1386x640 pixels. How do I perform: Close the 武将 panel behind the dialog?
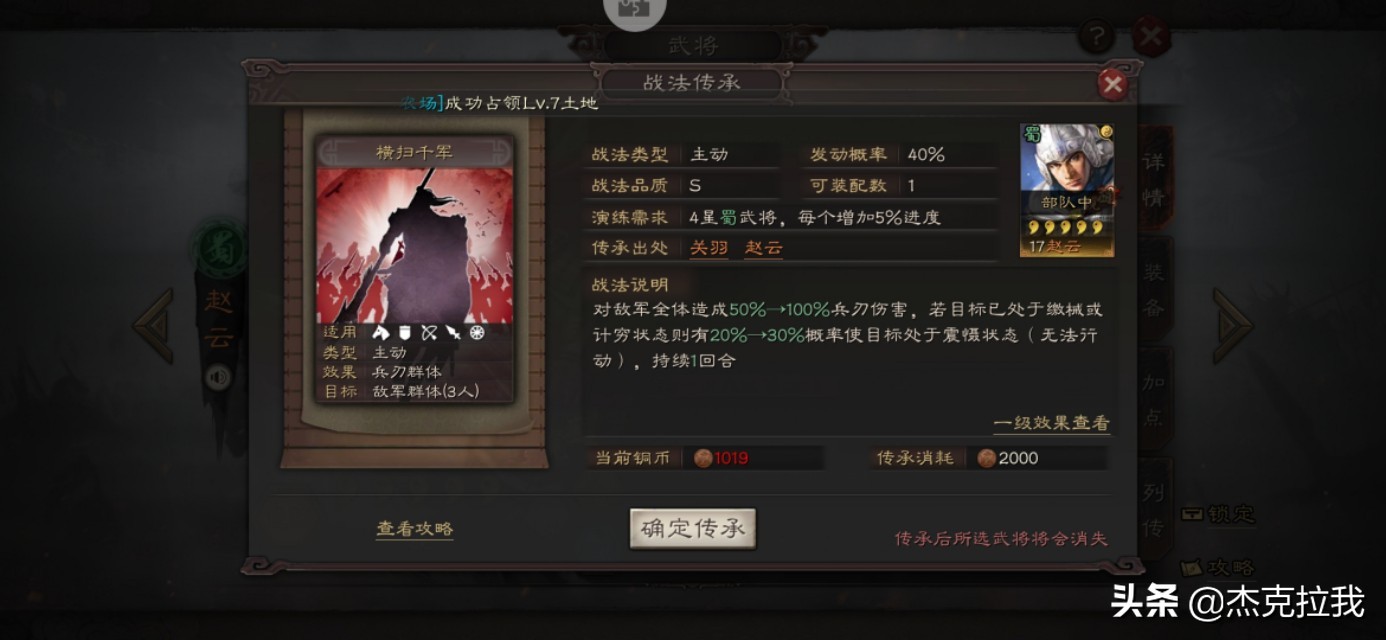1151,37
